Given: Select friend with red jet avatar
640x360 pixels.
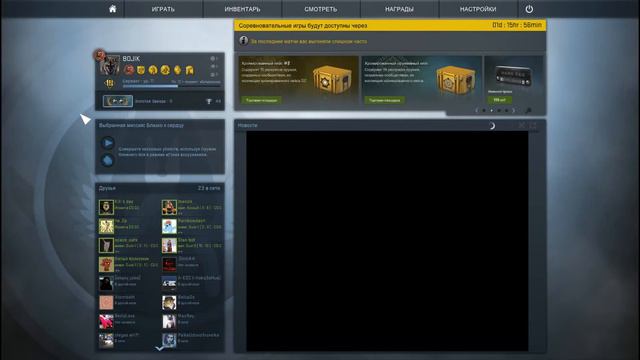Looking at the screenshot, I should [x=106, y=321].
